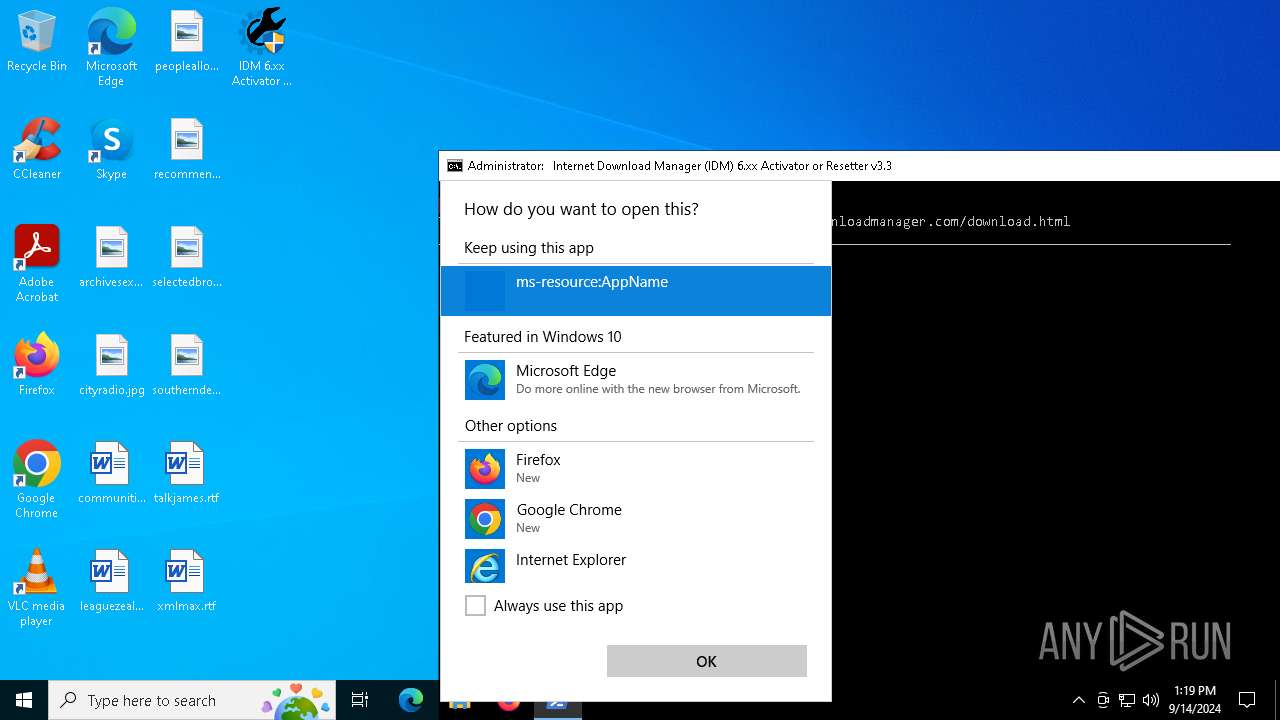Choose ms-resource:AppName in the open-with dialog
The width and height of the screenshot is (1280, 720).
pos(636,290)
